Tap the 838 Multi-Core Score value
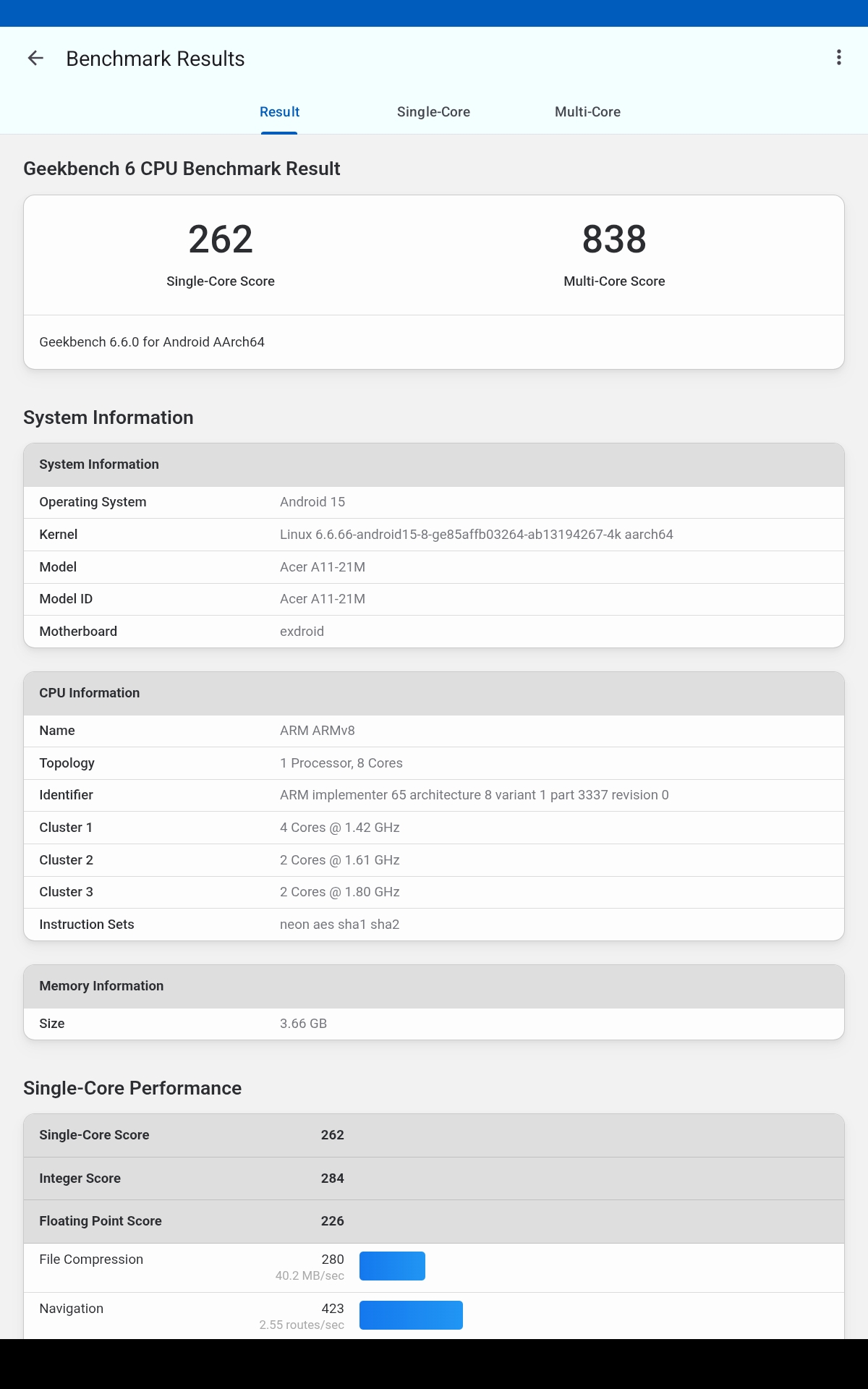This screenshot has width=868, height=1389. pos(614,239)
